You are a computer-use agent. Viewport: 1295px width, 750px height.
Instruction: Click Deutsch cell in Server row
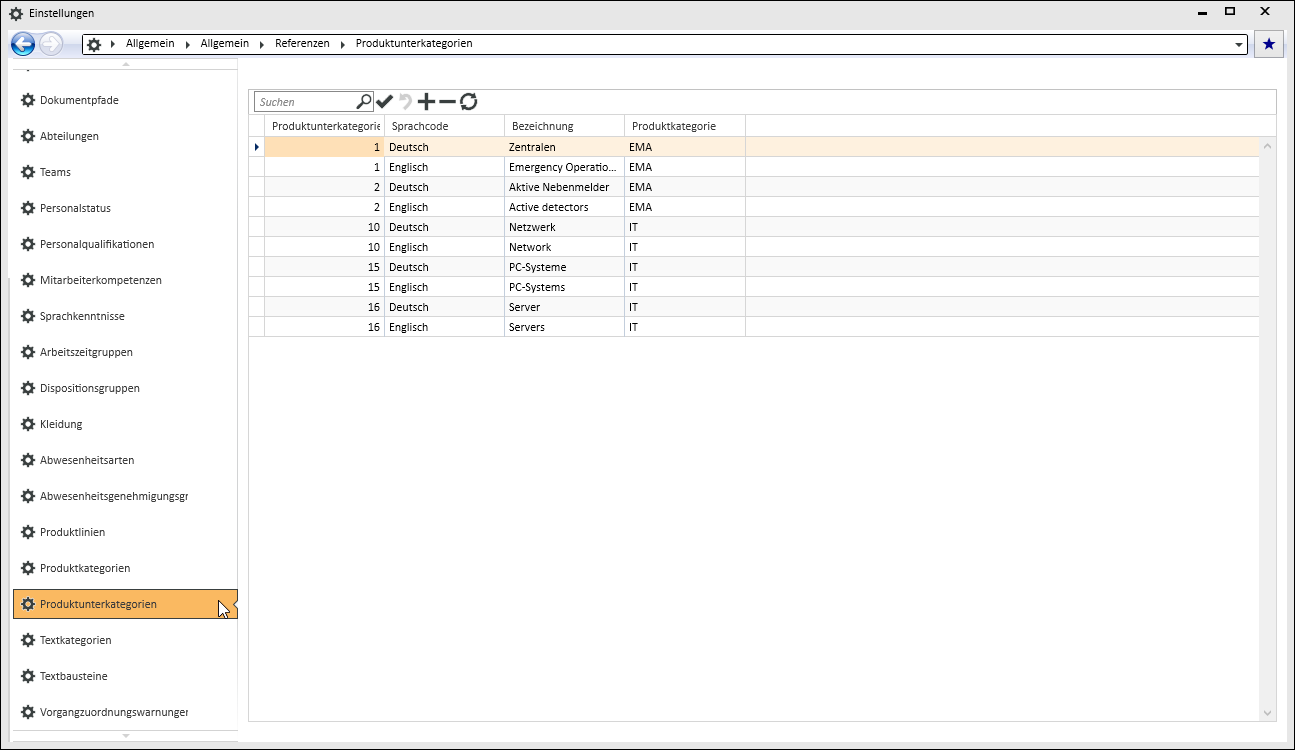[444, 307]
